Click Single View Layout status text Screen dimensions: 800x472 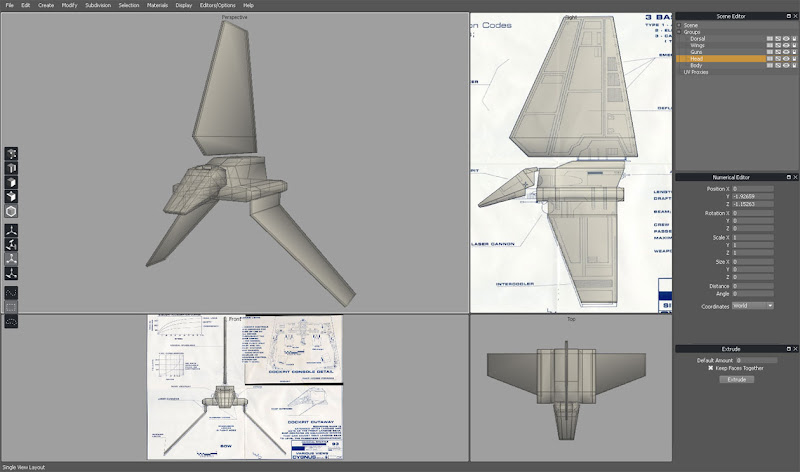click(x=23, y=467)
